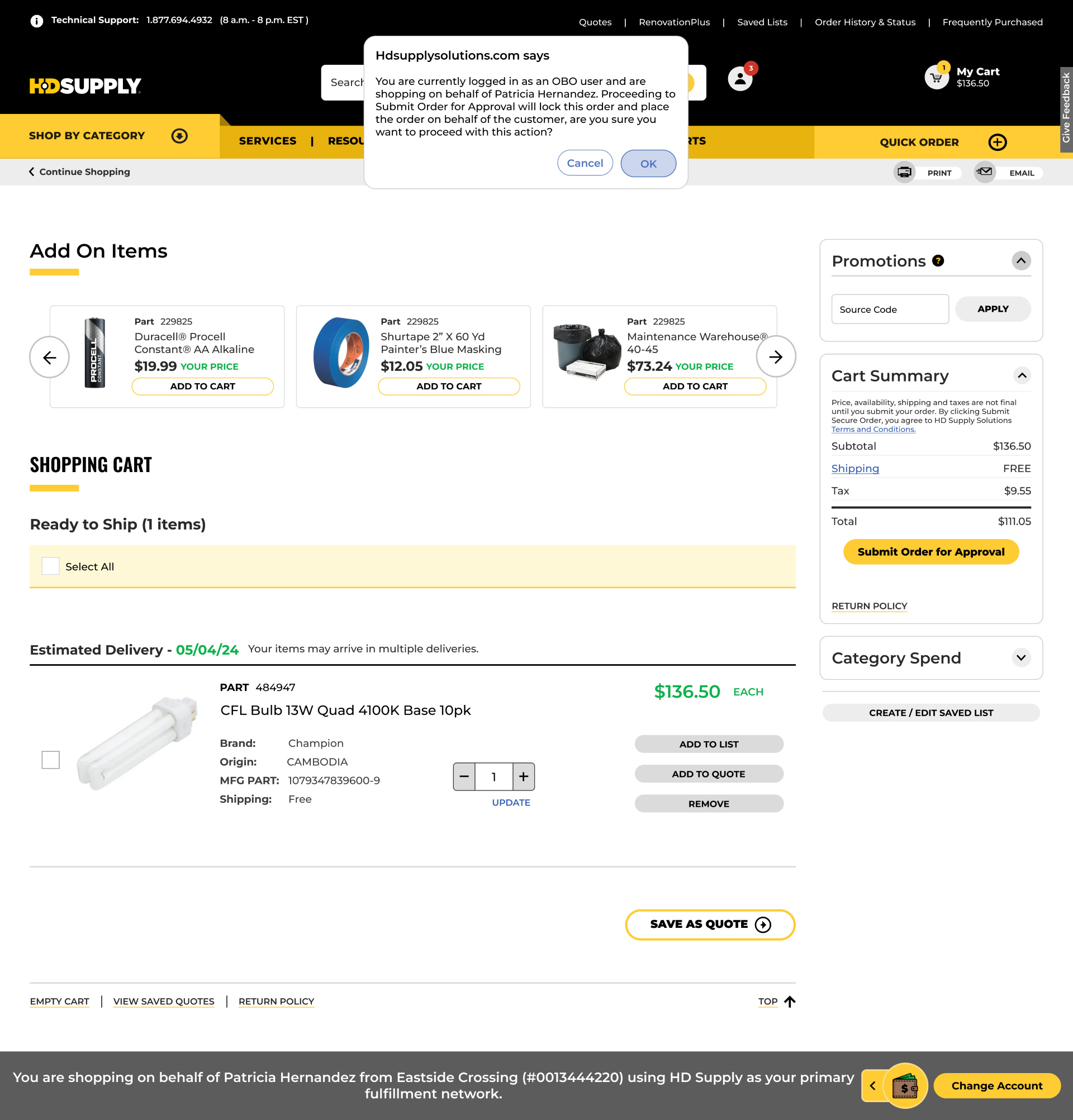1073x1120 pixels.
Task: Open Order History & Status menu
Action: pyautogui.click(x=865, y=22)
